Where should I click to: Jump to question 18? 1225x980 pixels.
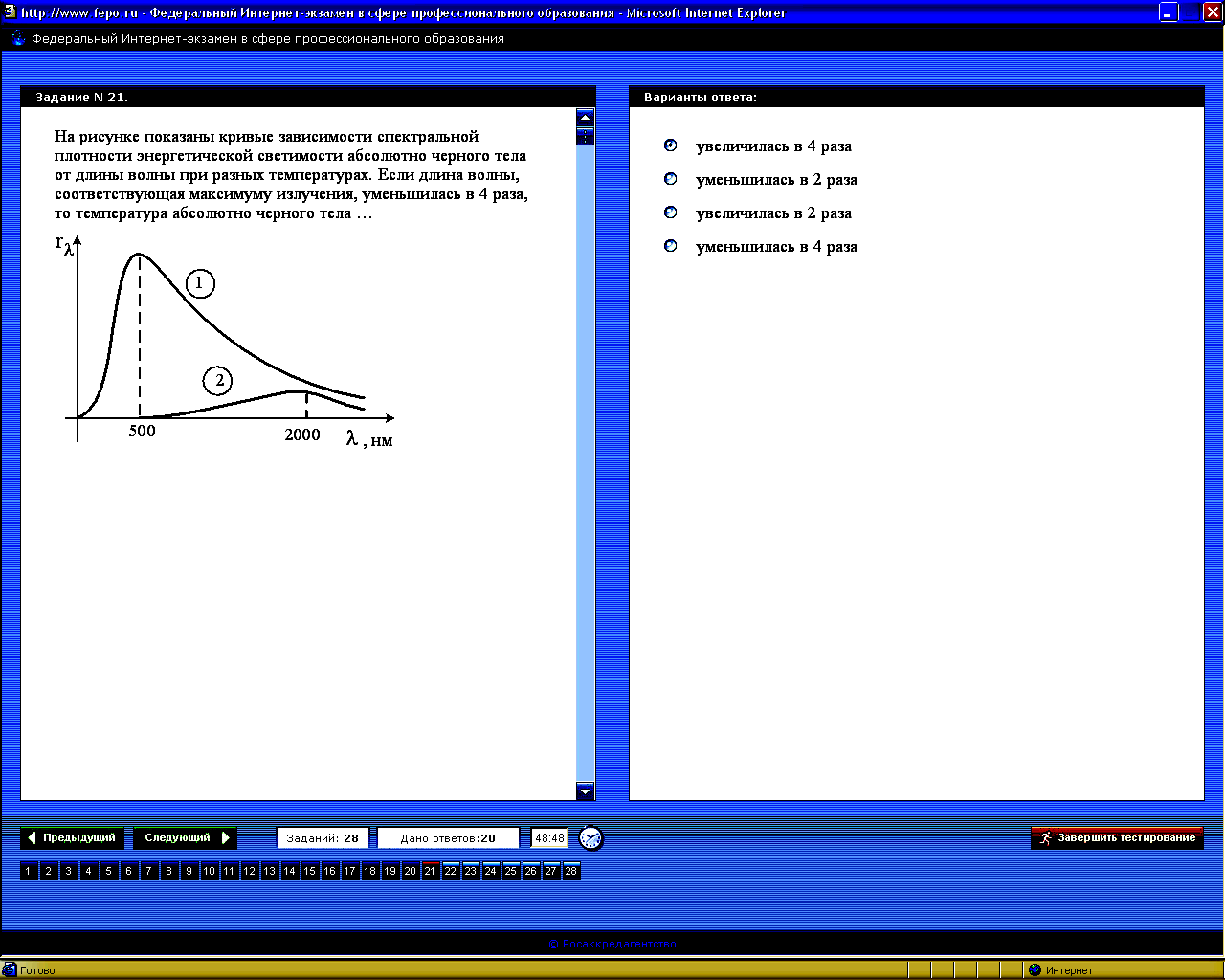point(370,871)
